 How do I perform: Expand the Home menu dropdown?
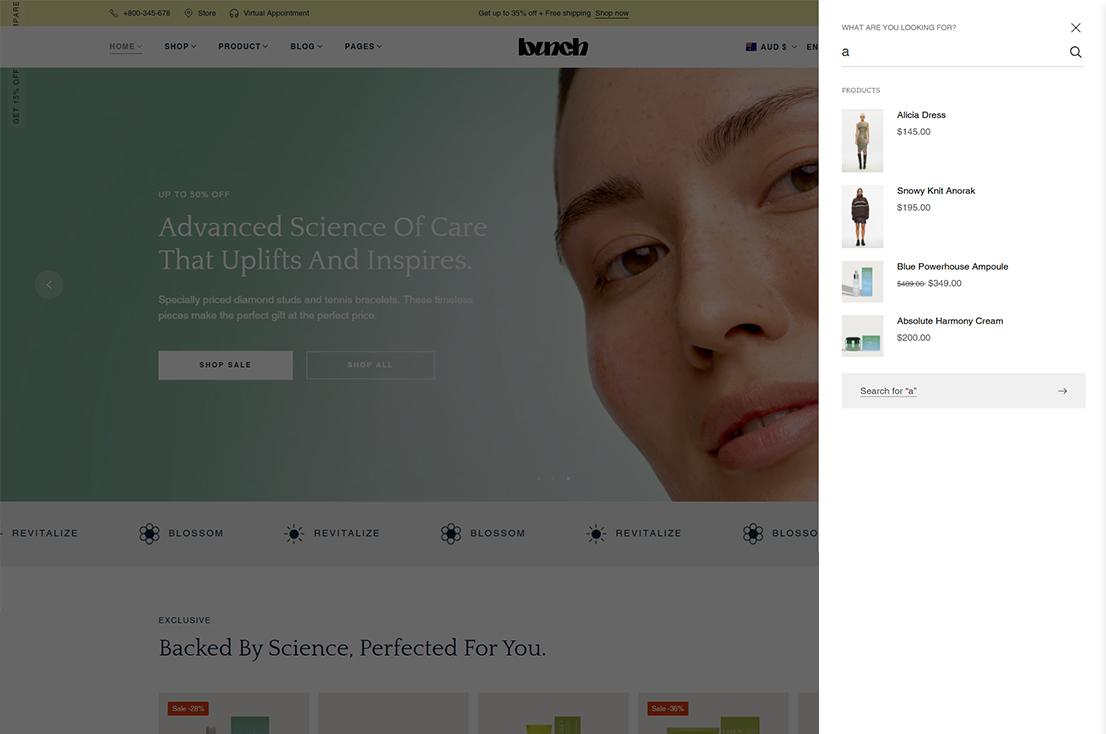tap(125, 47)
